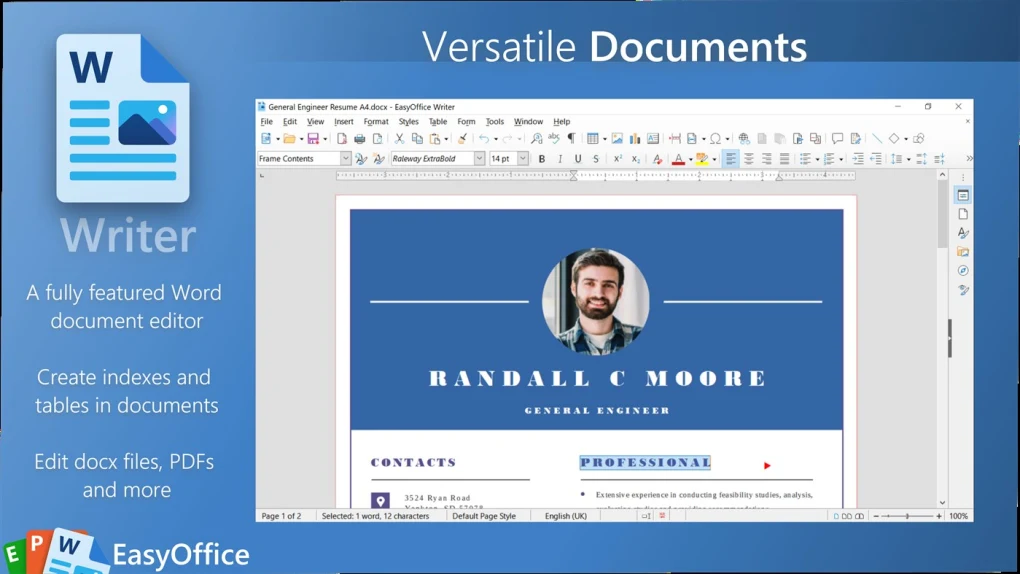Screen dimensions: 1020x574
Task: Set Align Right paragraph
Action: click(x=766, y=159)
